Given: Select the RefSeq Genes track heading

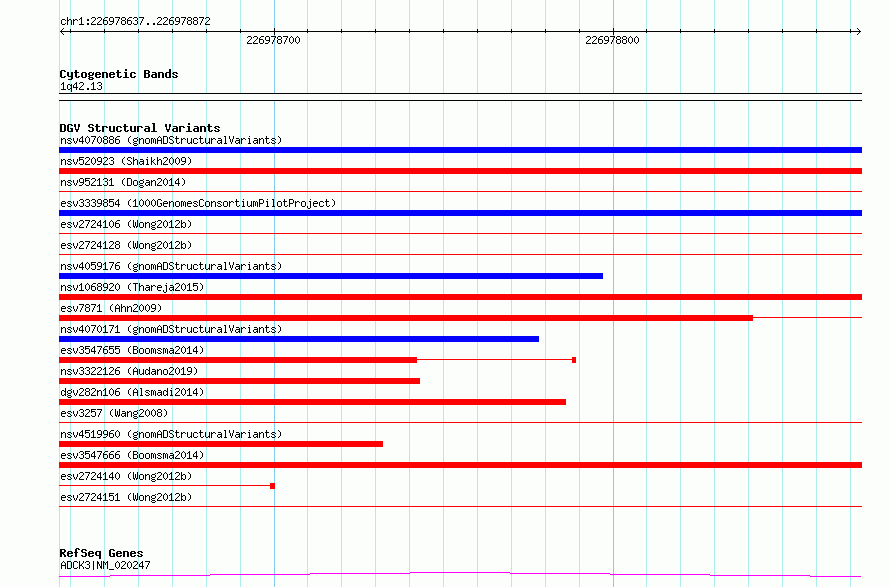Looking at the screenshot, I should tap(101, 553).
